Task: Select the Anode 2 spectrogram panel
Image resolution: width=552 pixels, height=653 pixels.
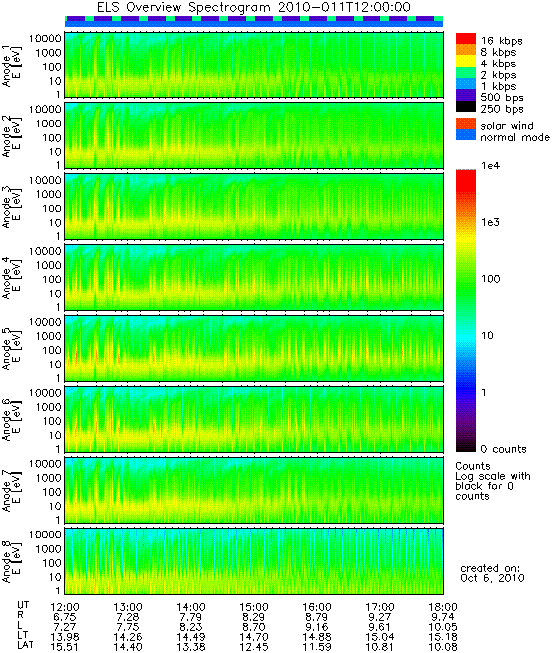Action: (254, 135)
